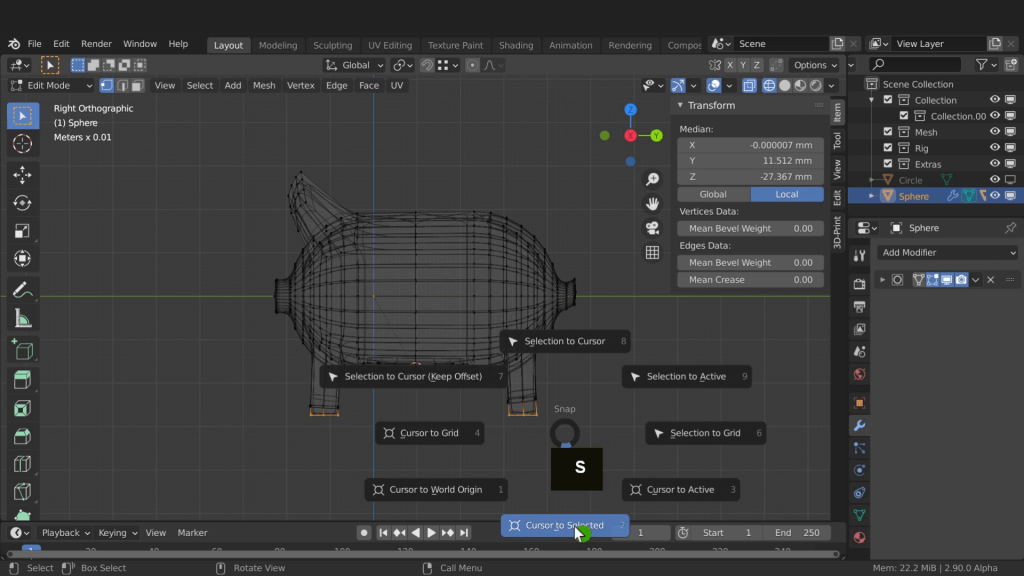Open the Add Modifier dropdown
The width and height of the screenshot is (1024, 576).
click(948, 253)
